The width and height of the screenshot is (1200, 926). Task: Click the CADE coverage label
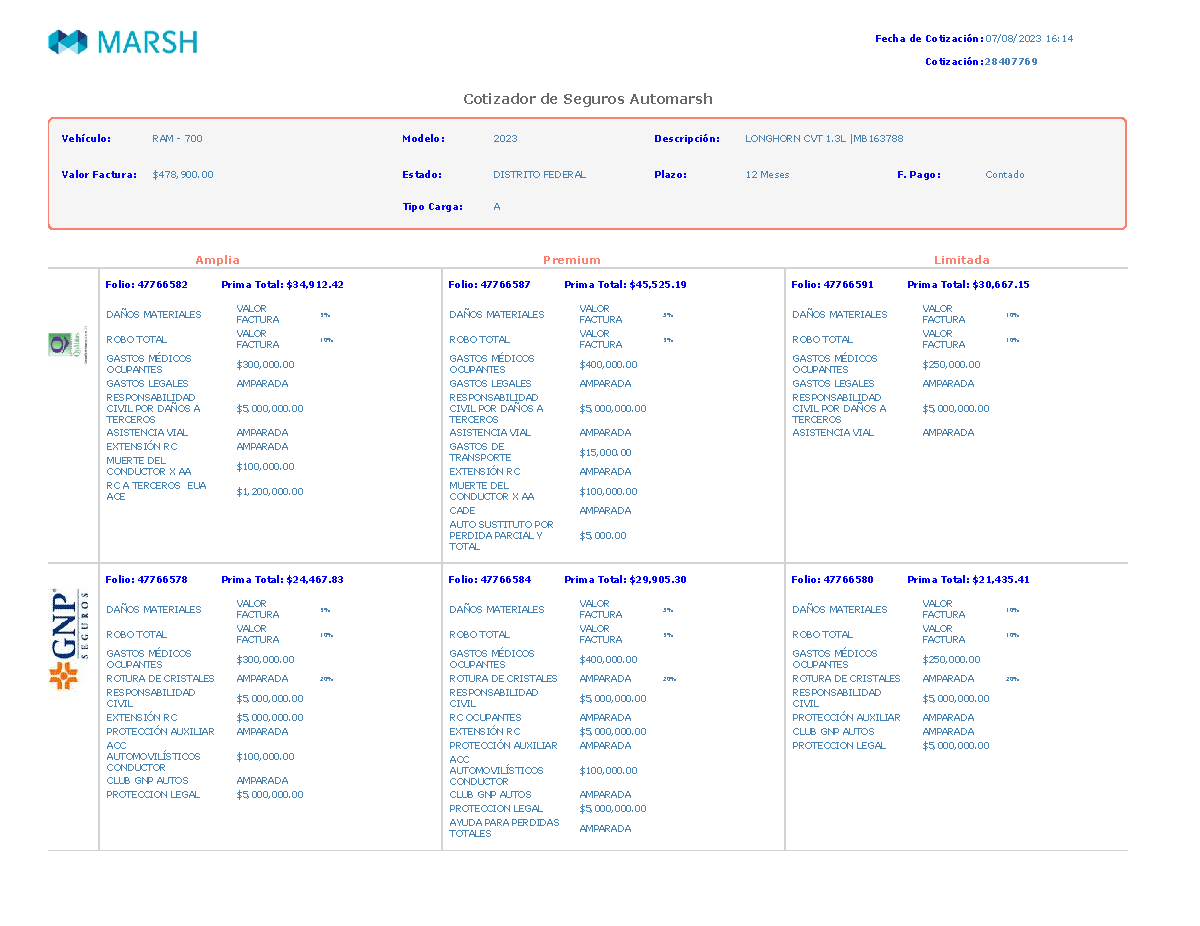click(462, 511)
